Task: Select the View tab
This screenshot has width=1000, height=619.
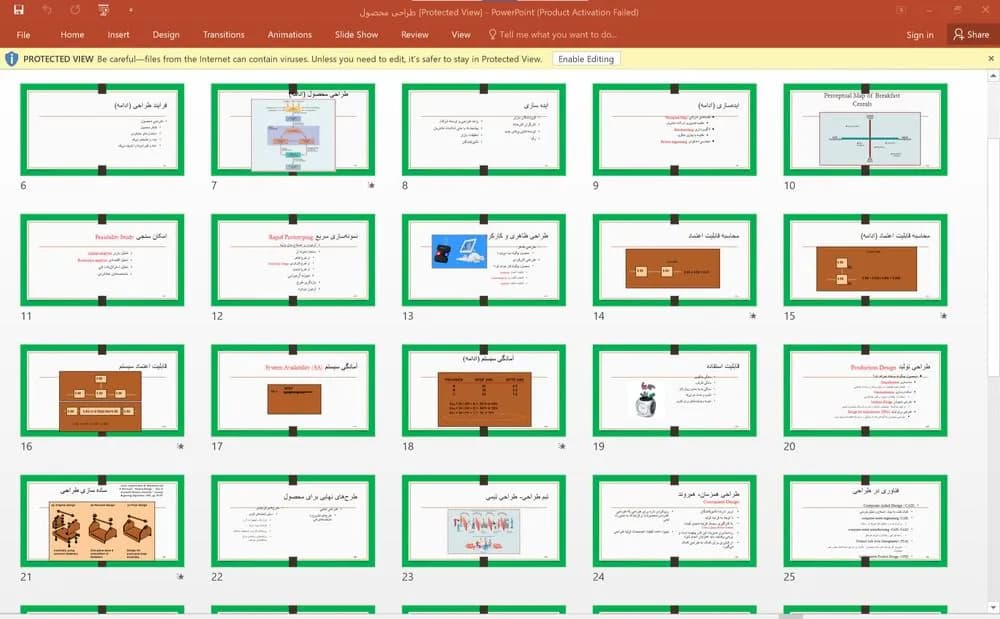Action: (460, 34)
